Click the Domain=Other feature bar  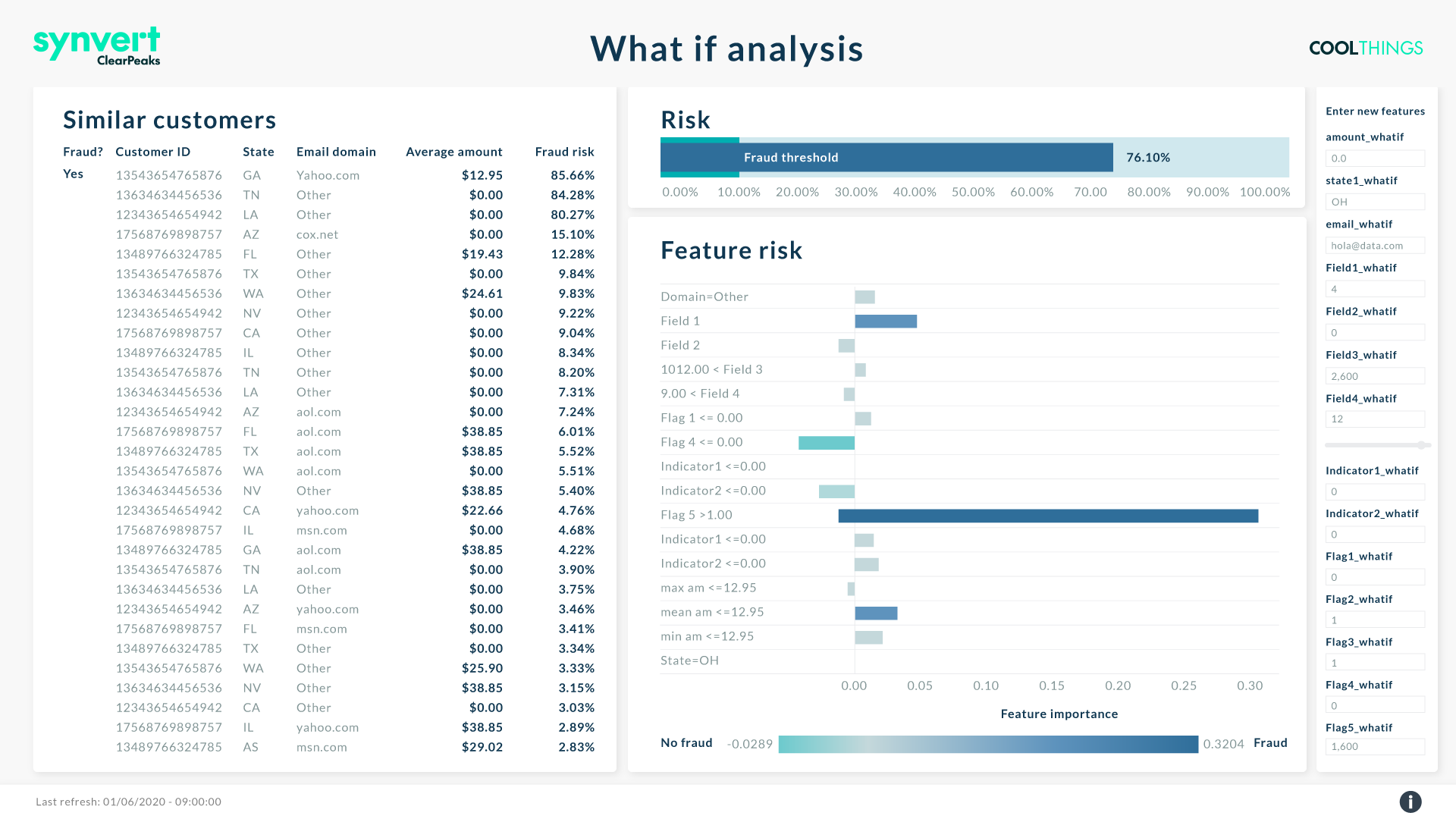pyautogui.click(x=864, y=297)
